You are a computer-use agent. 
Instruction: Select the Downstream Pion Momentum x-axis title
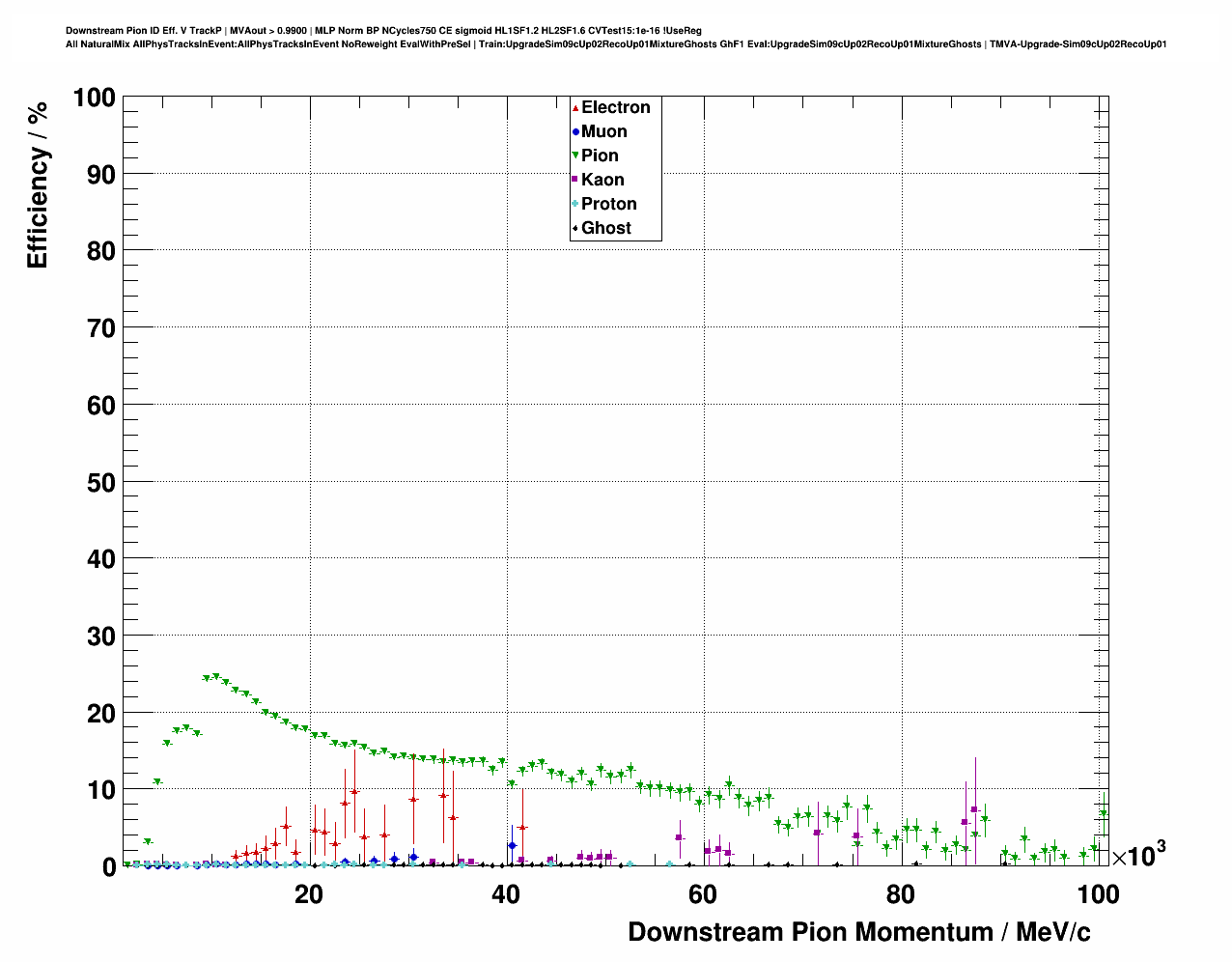[859, 932]
